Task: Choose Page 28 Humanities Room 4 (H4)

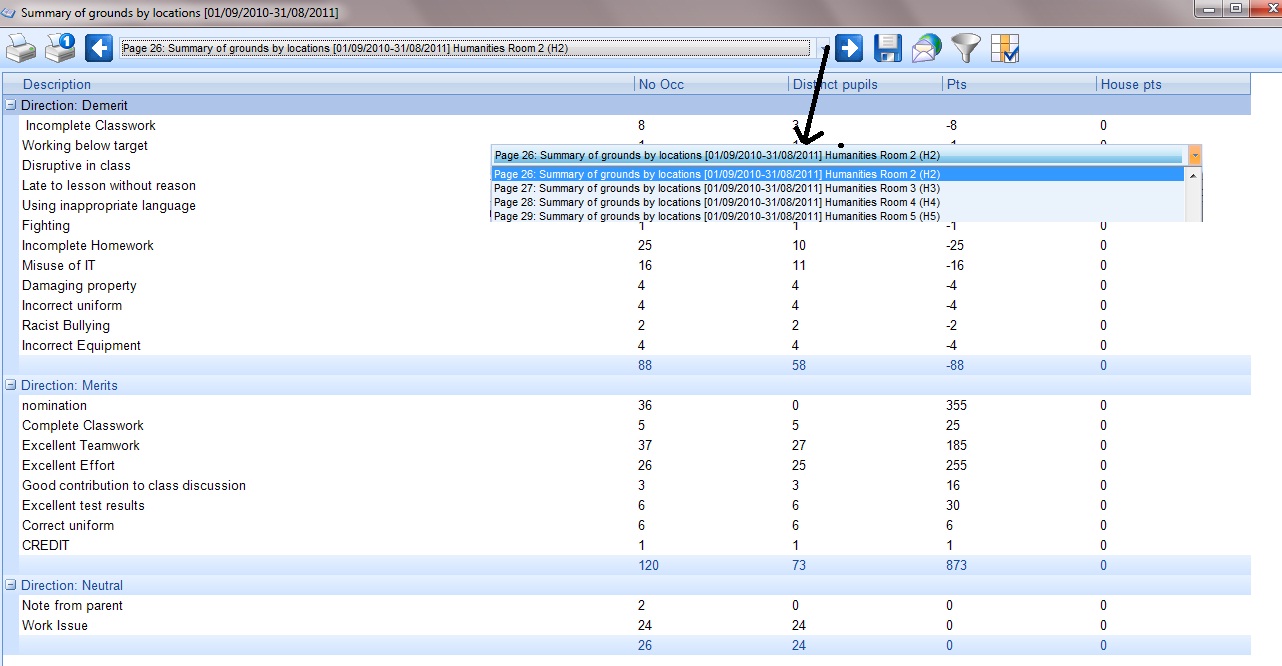Action: pyautogui.click(x=717, y=202)
